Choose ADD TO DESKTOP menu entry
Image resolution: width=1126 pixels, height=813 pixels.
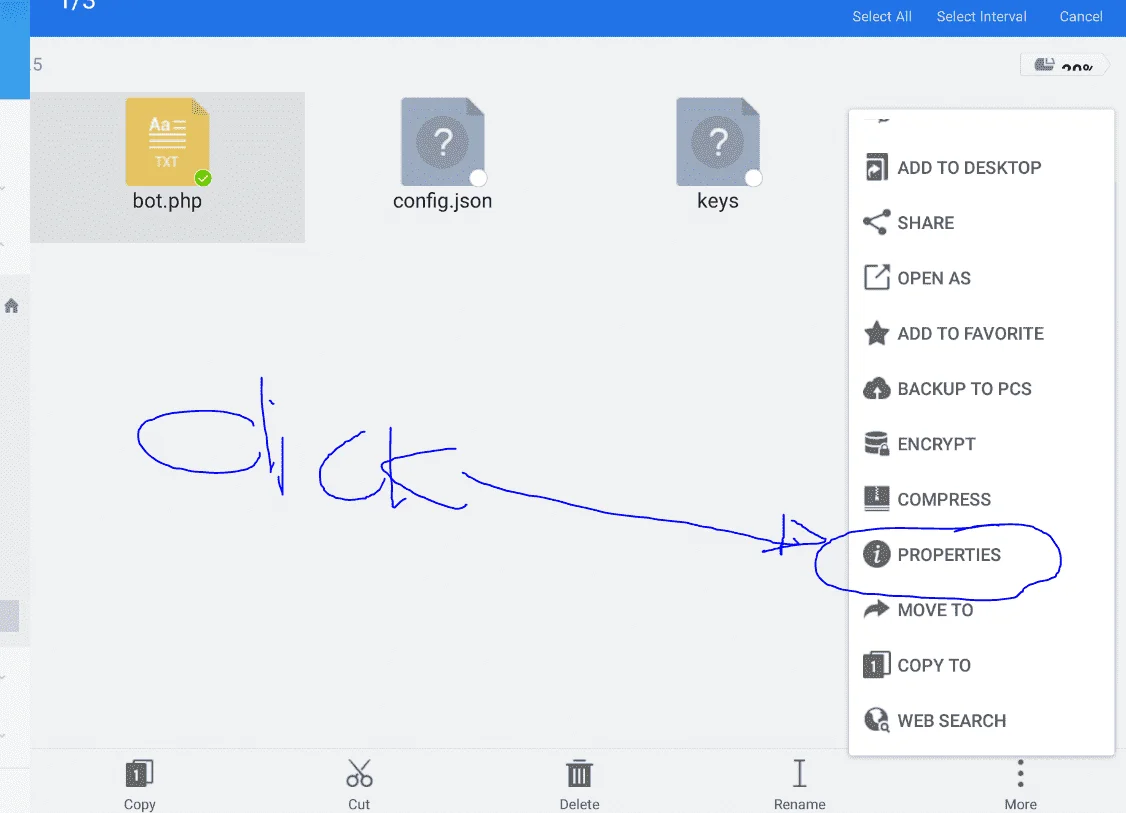coord(981,167)
